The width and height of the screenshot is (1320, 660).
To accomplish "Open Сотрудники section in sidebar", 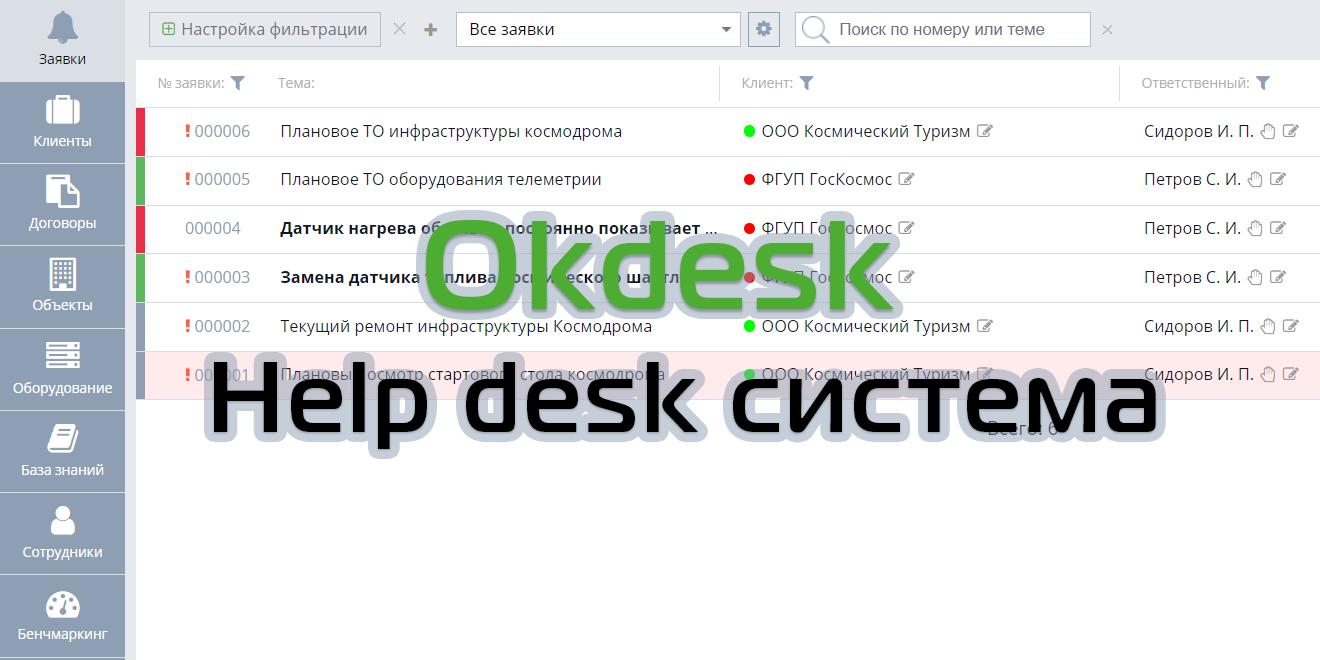I will point(62,533).
